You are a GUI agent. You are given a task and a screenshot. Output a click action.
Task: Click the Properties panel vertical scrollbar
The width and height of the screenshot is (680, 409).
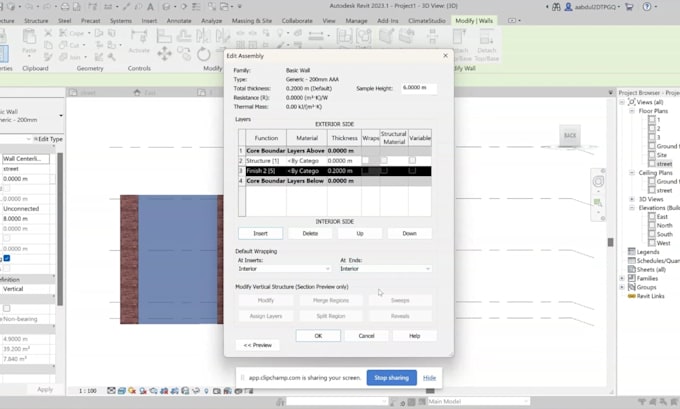60,229
